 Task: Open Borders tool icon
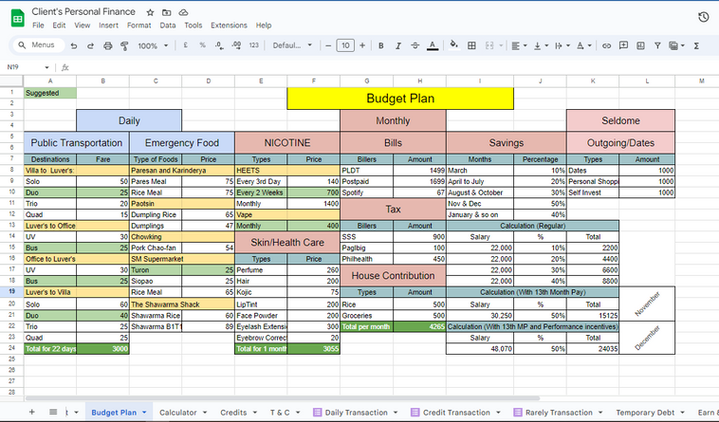pos(471,45)
